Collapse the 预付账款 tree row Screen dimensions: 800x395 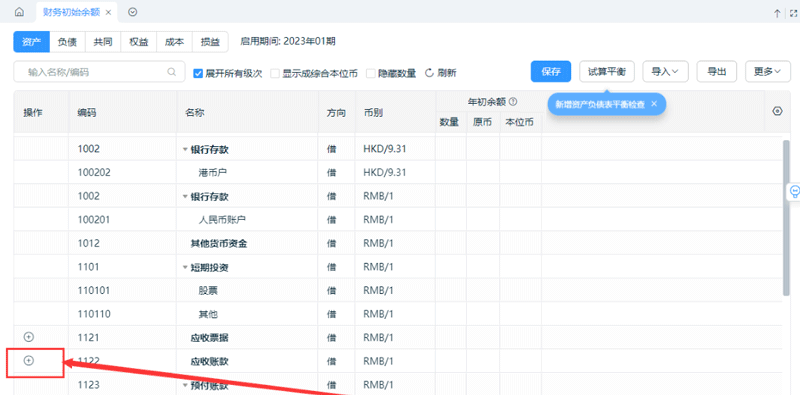185,385
